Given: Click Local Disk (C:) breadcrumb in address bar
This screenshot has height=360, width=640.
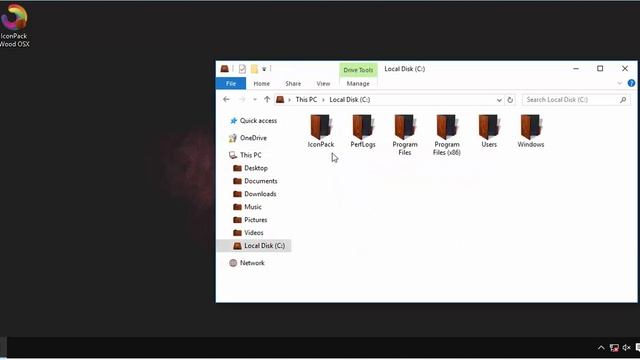Looking at the screenshot, I should click(350, 100).
